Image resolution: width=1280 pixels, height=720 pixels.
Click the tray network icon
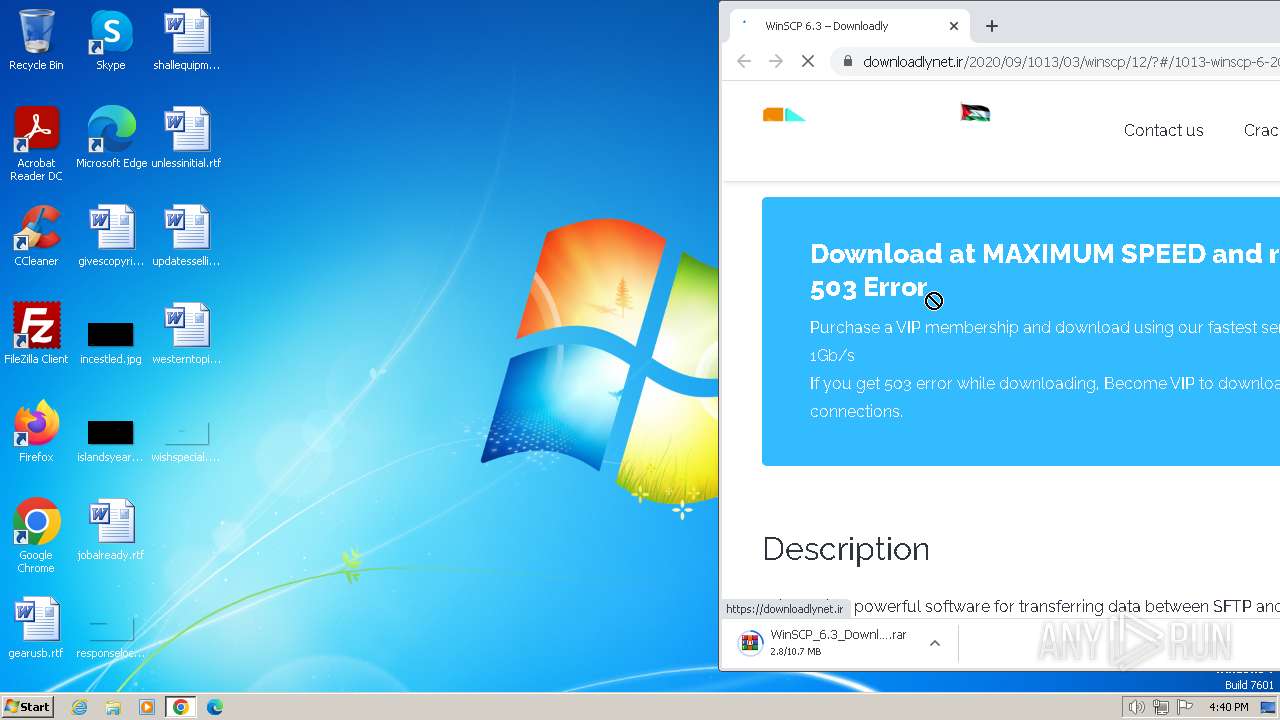[1161, 707]
